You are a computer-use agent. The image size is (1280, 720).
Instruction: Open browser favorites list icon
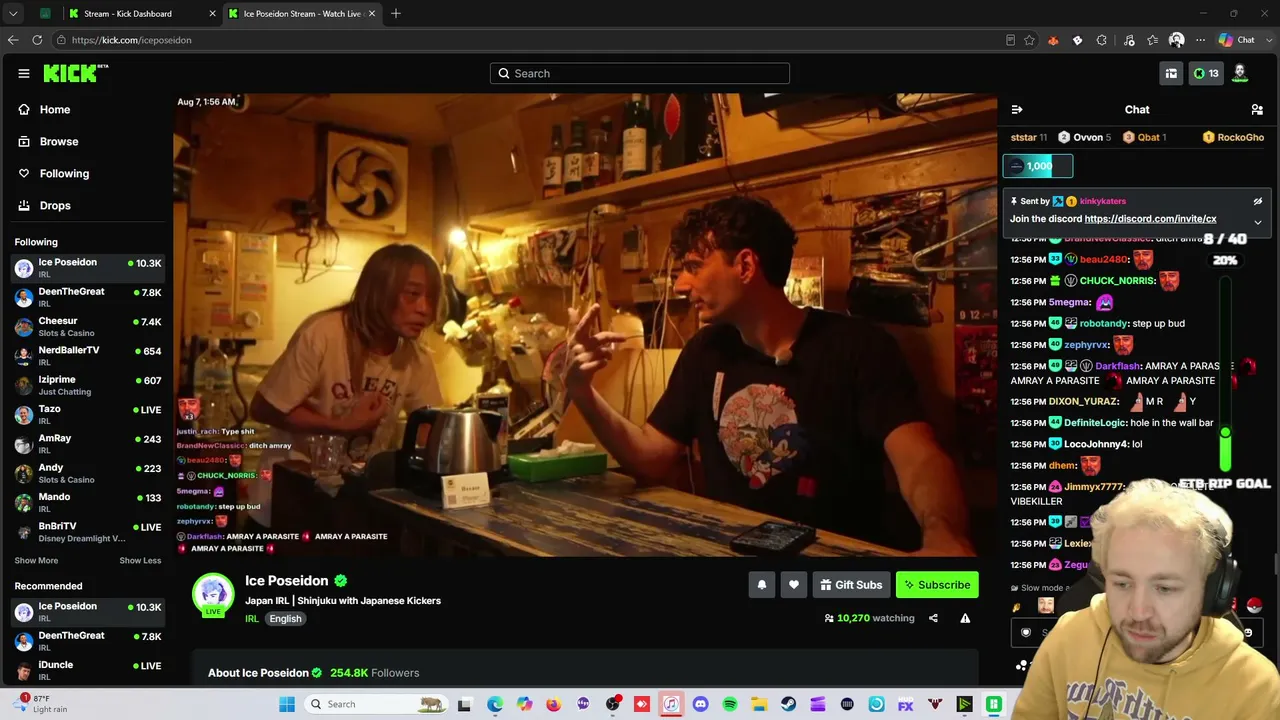click(1152, 40)
